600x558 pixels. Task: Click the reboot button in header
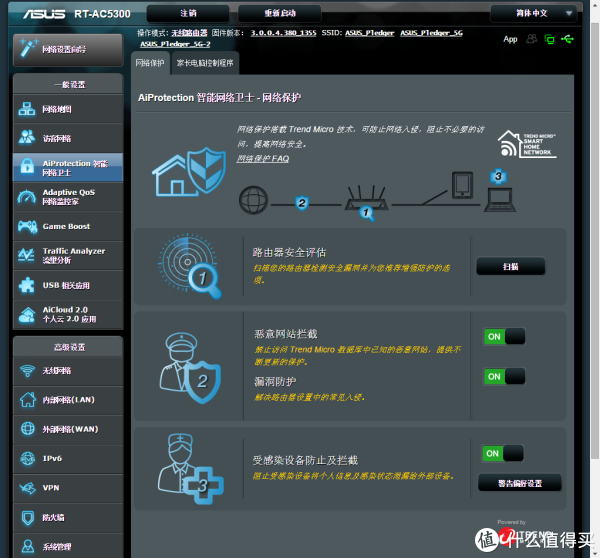tap(280, 13)
